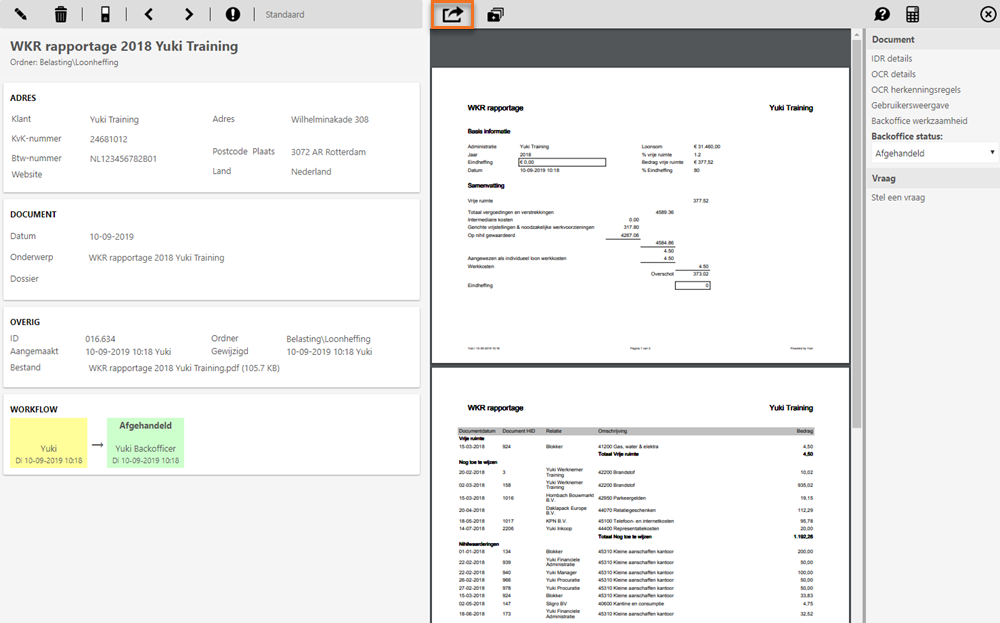Open the calculator icon
The width and height of the screenshot is (1000, 623).
click(x=913, y=14)
